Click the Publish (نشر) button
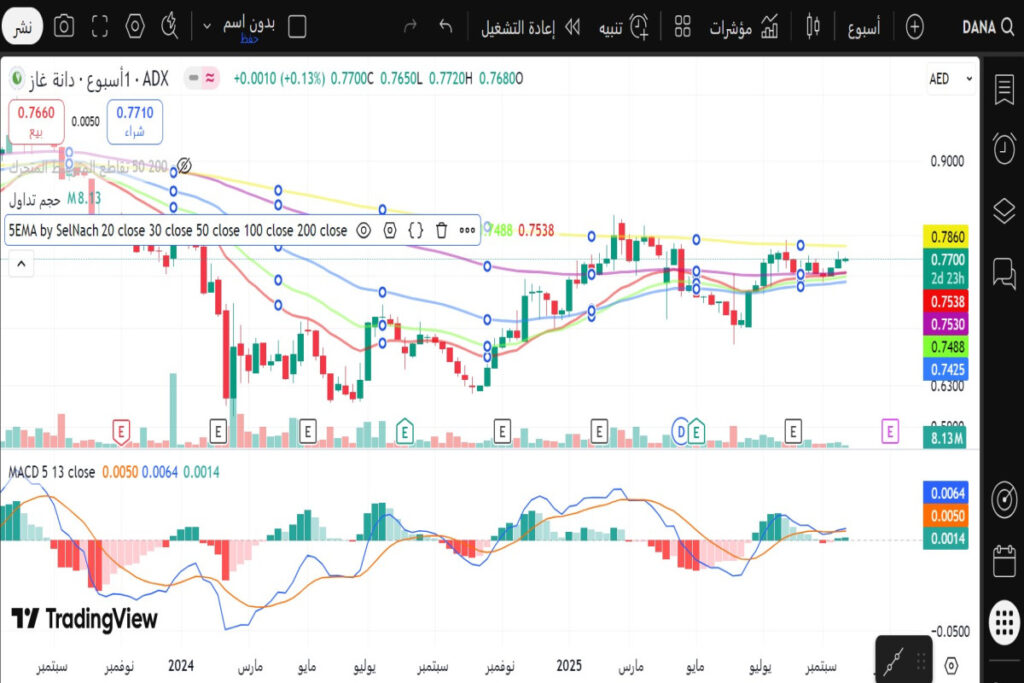1024x683 pixels. click(x=21, y=27)
